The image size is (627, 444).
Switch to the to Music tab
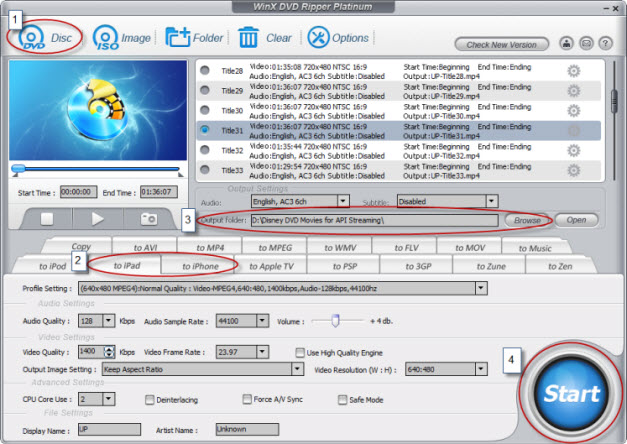(x=535, y=248)
